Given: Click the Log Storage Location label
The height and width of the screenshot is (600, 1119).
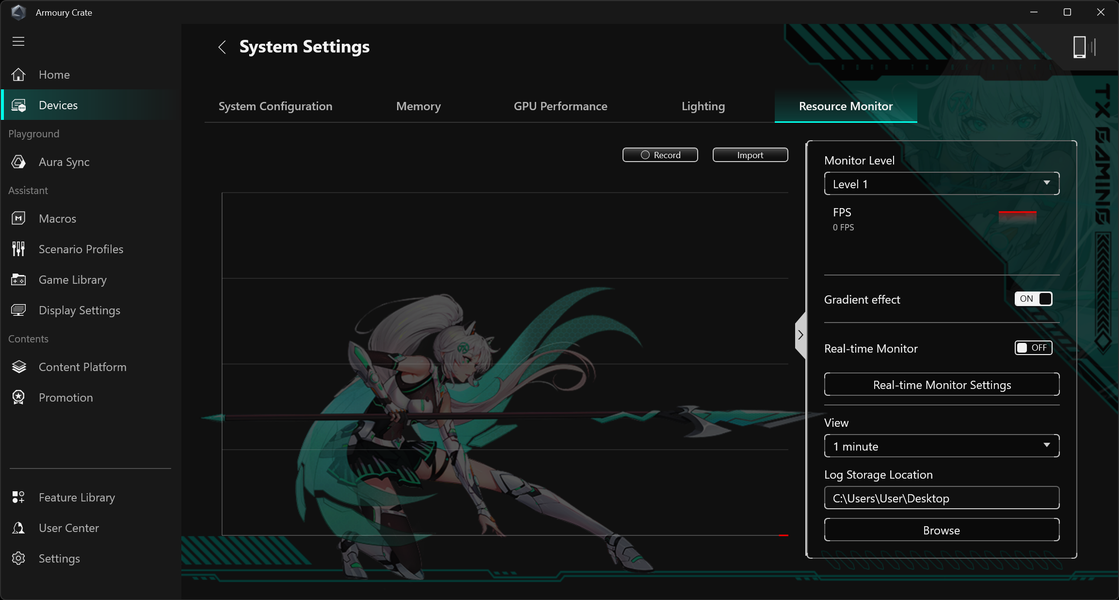Looking at the screenshot, I should click(879, 474).
